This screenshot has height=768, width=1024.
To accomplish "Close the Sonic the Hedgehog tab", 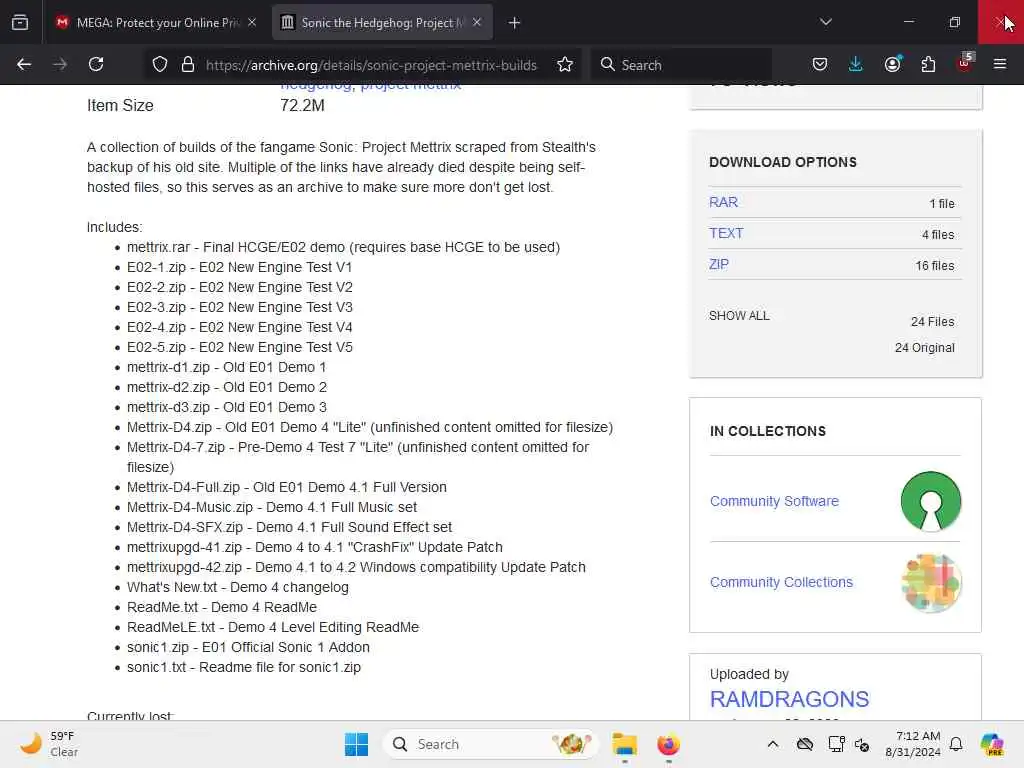I will (x=477, y=22).
